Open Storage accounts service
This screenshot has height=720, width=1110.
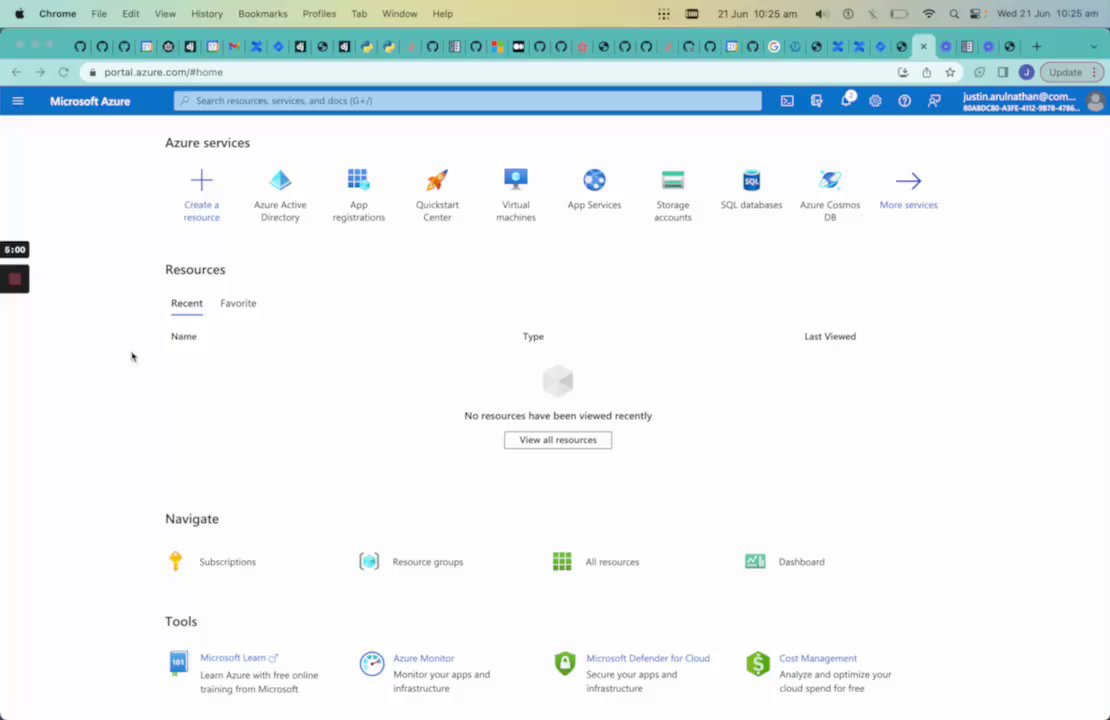click(x=673, y=180)
